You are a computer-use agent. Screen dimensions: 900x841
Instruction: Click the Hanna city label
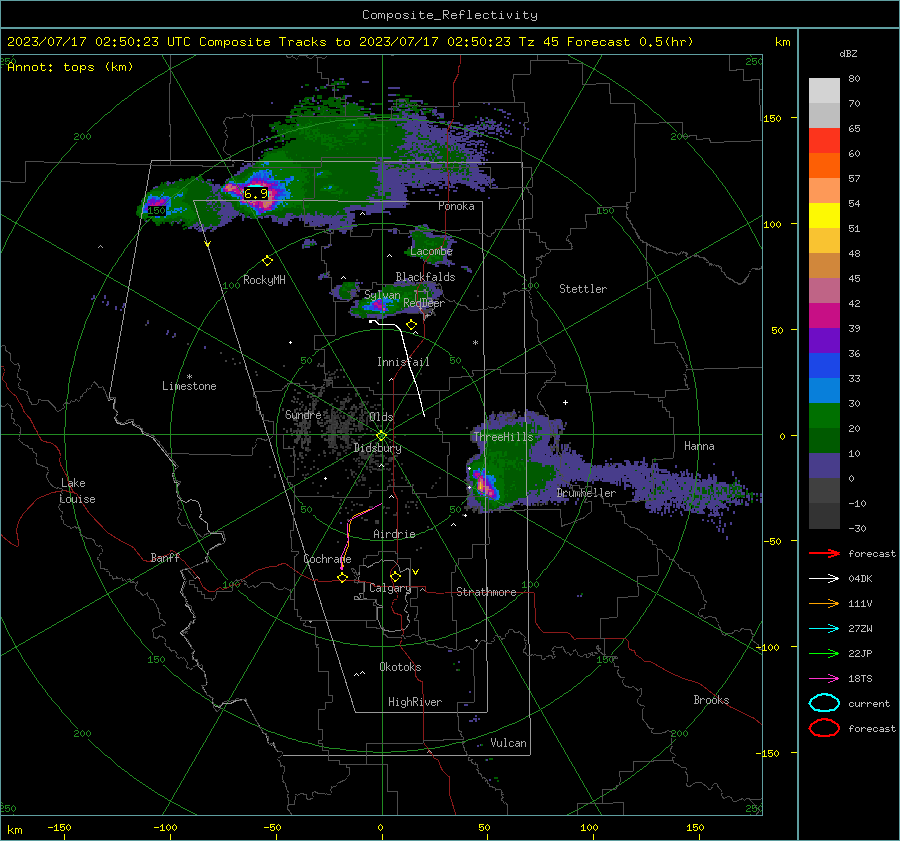(699, 446)
